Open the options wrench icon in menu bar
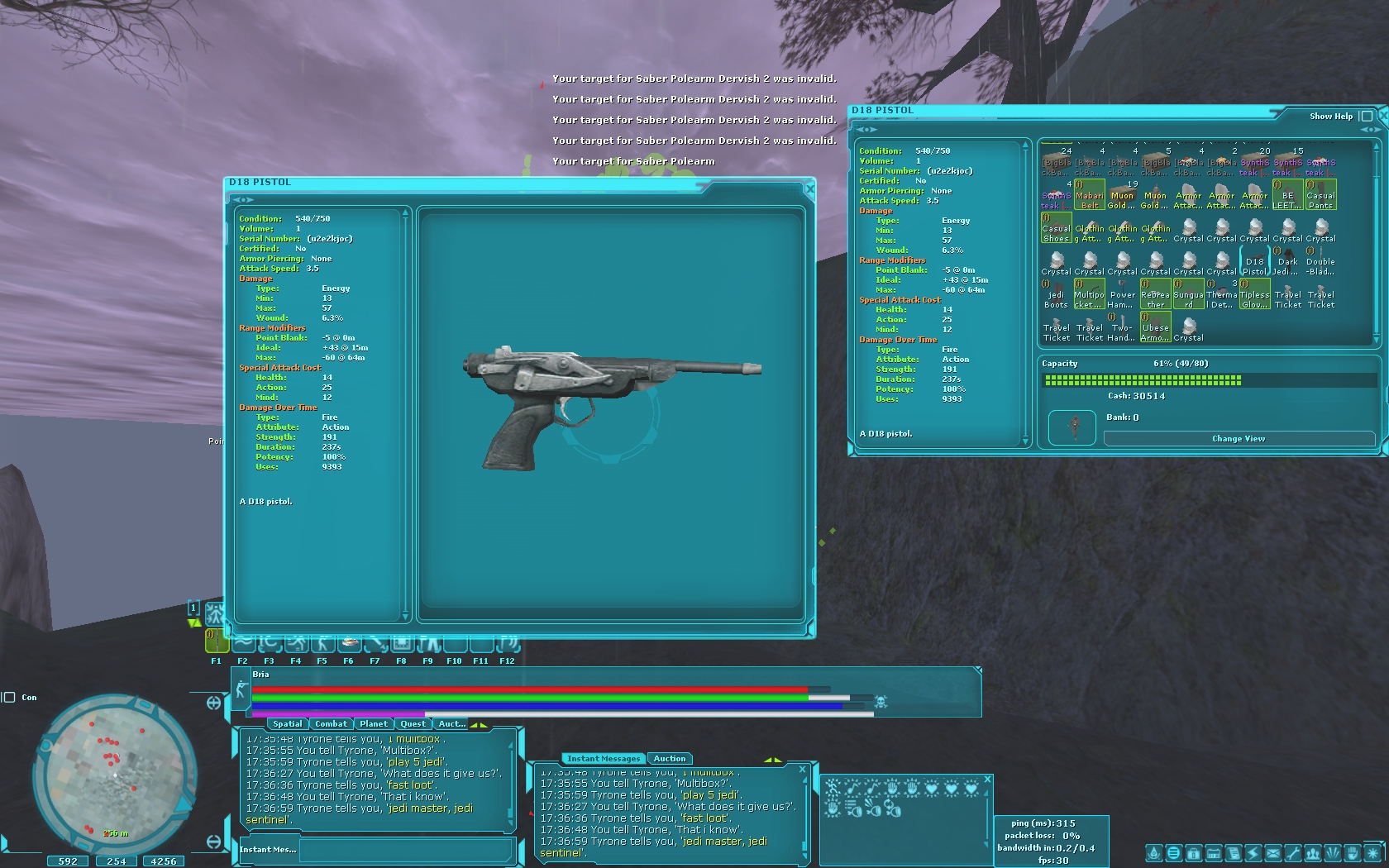This screenshot has width=1389, height=868. tap(1293, 852)
